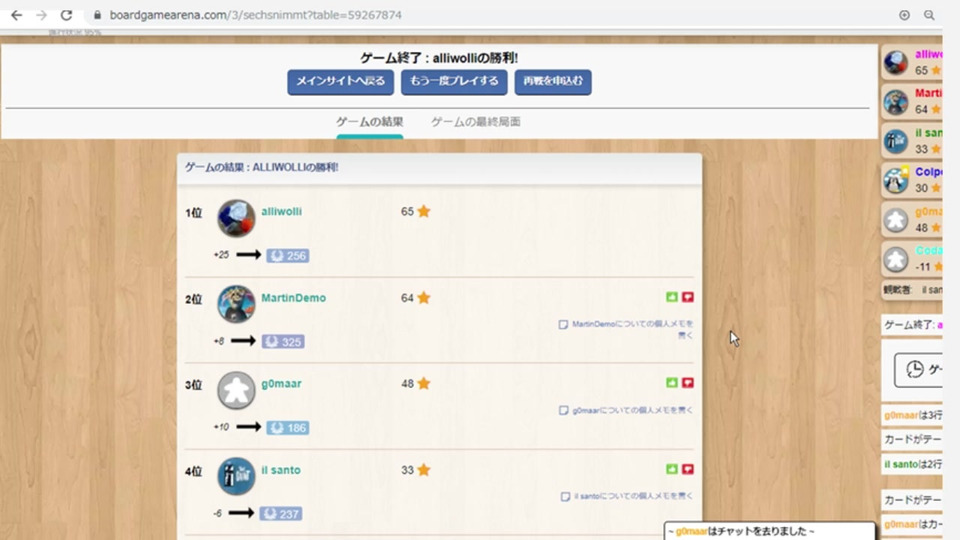Image resolution: width=960 pixels, height=540 pixels.
Task: Open MartinDemo profile name link
Action: (293, 298)
